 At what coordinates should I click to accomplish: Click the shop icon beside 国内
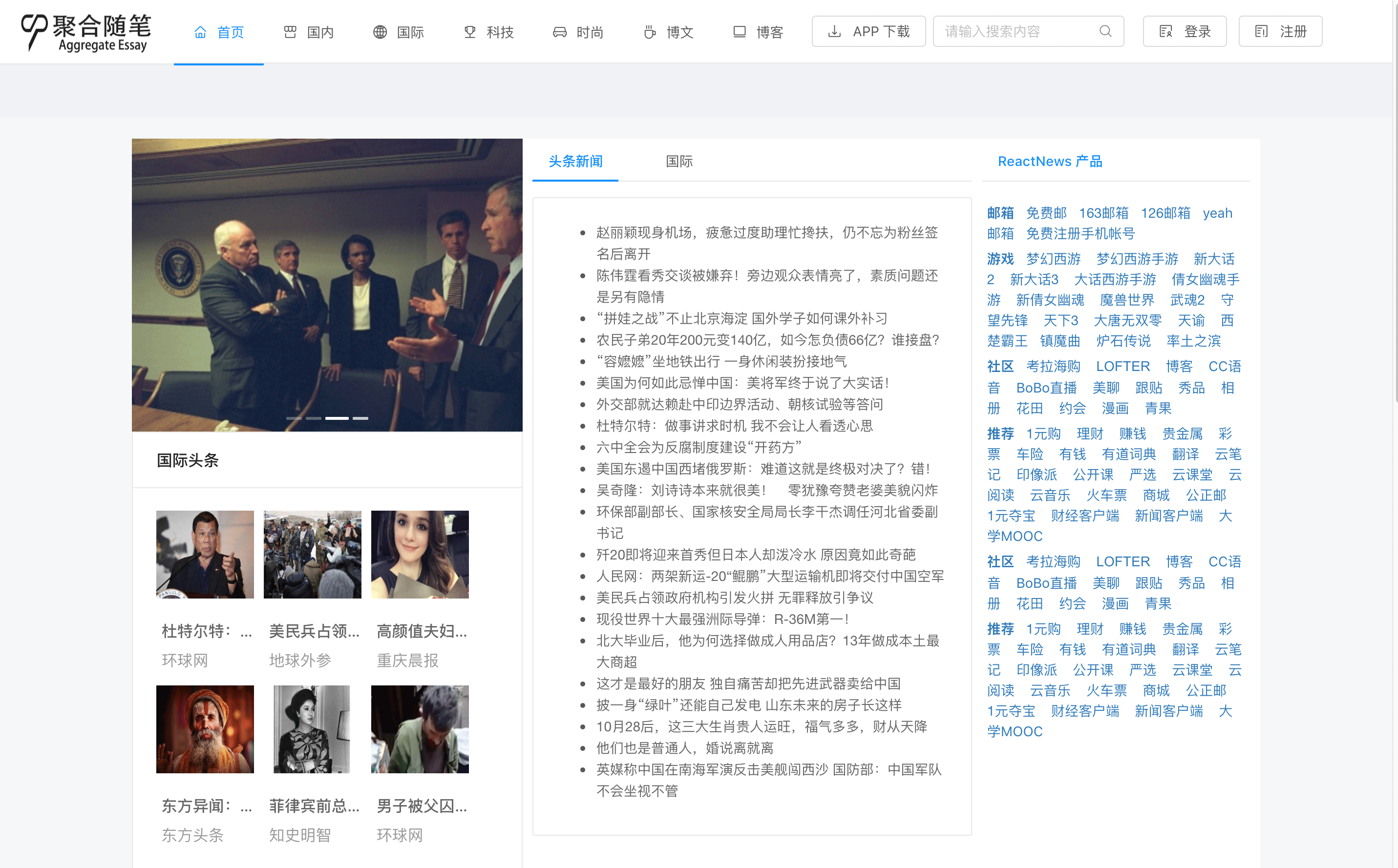click(290, 32)
